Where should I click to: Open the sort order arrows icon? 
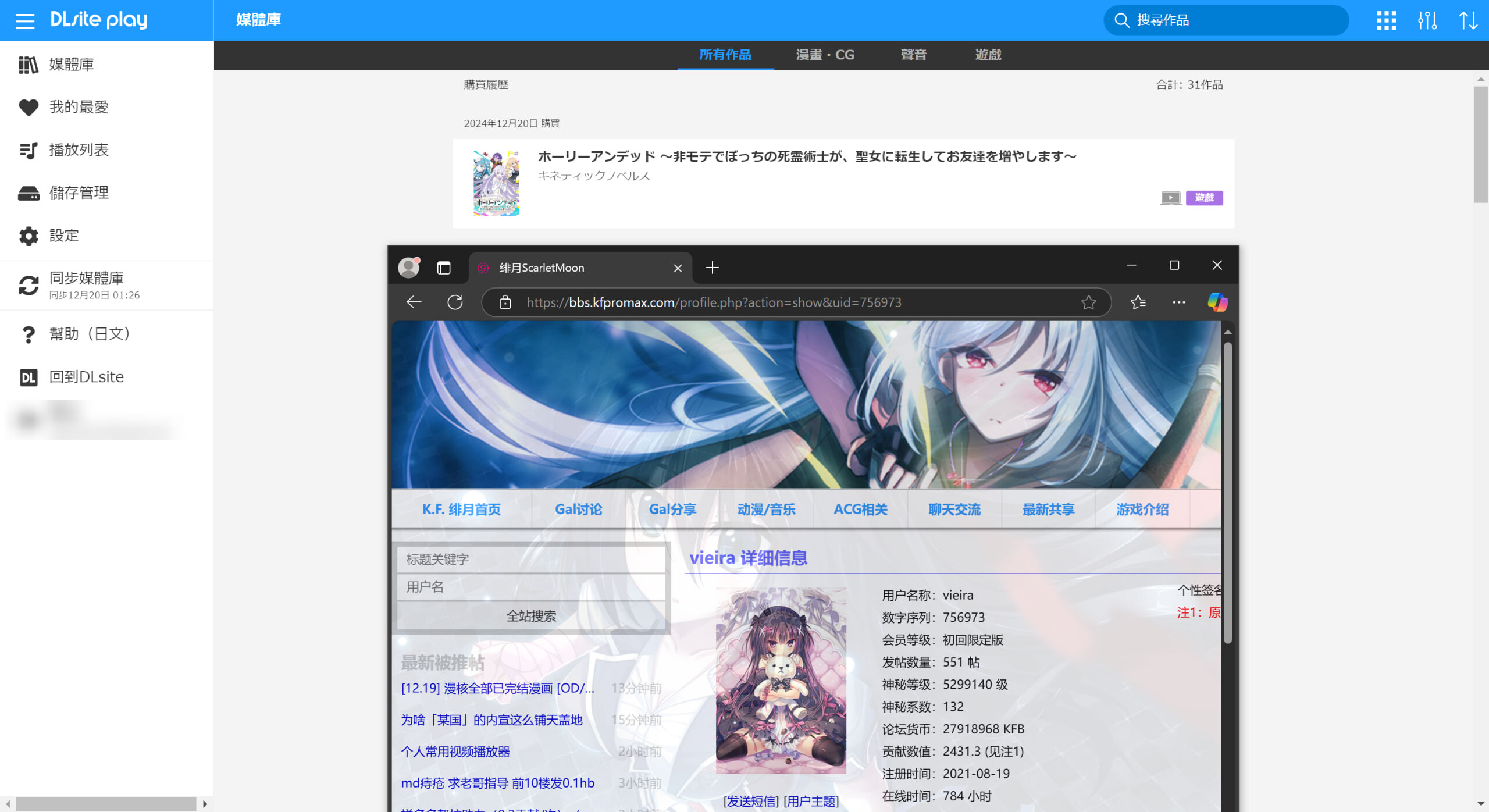1468,21
